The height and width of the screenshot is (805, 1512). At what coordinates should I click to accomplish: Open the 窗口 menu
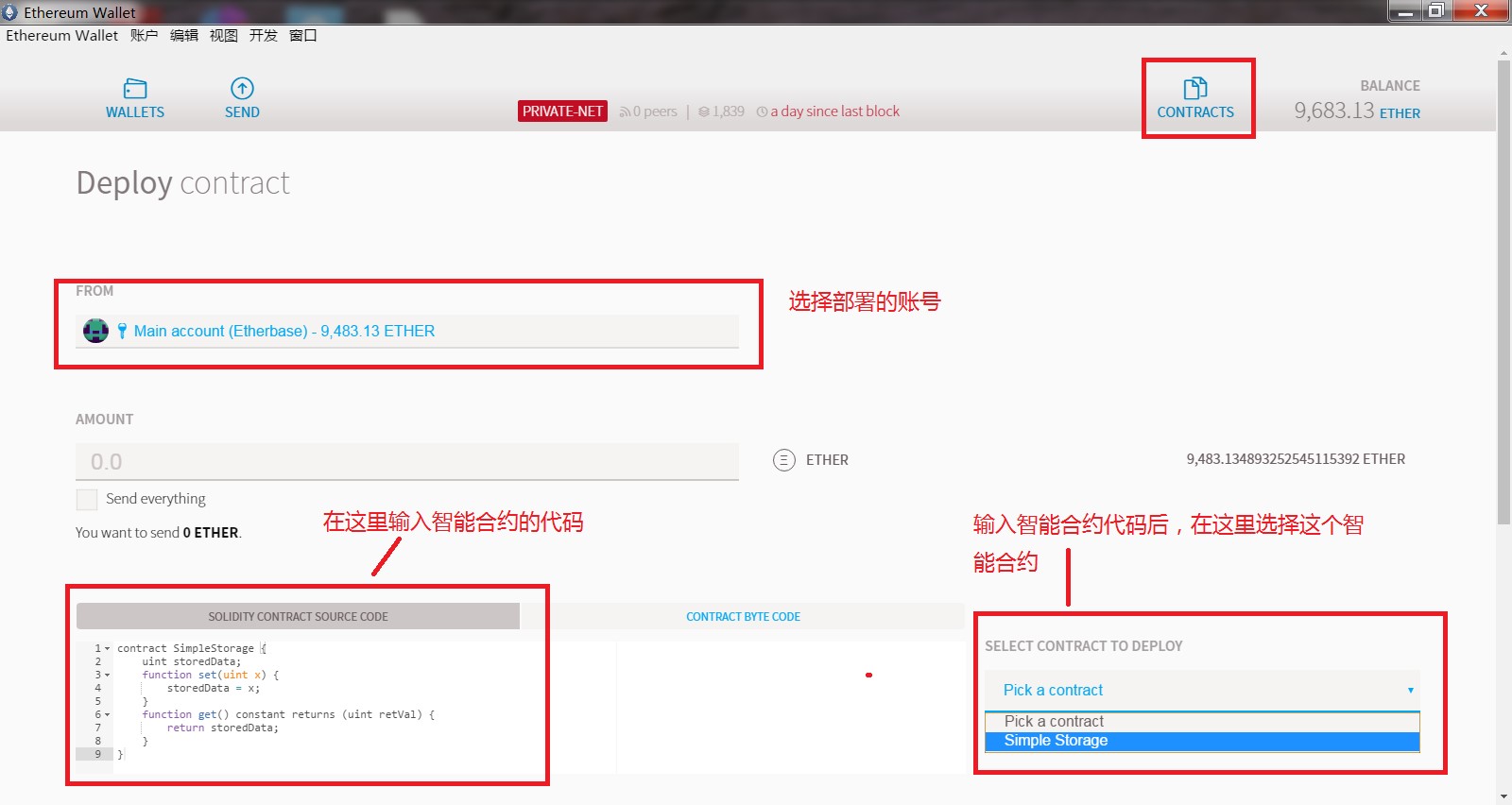click(x=303, y=36)
